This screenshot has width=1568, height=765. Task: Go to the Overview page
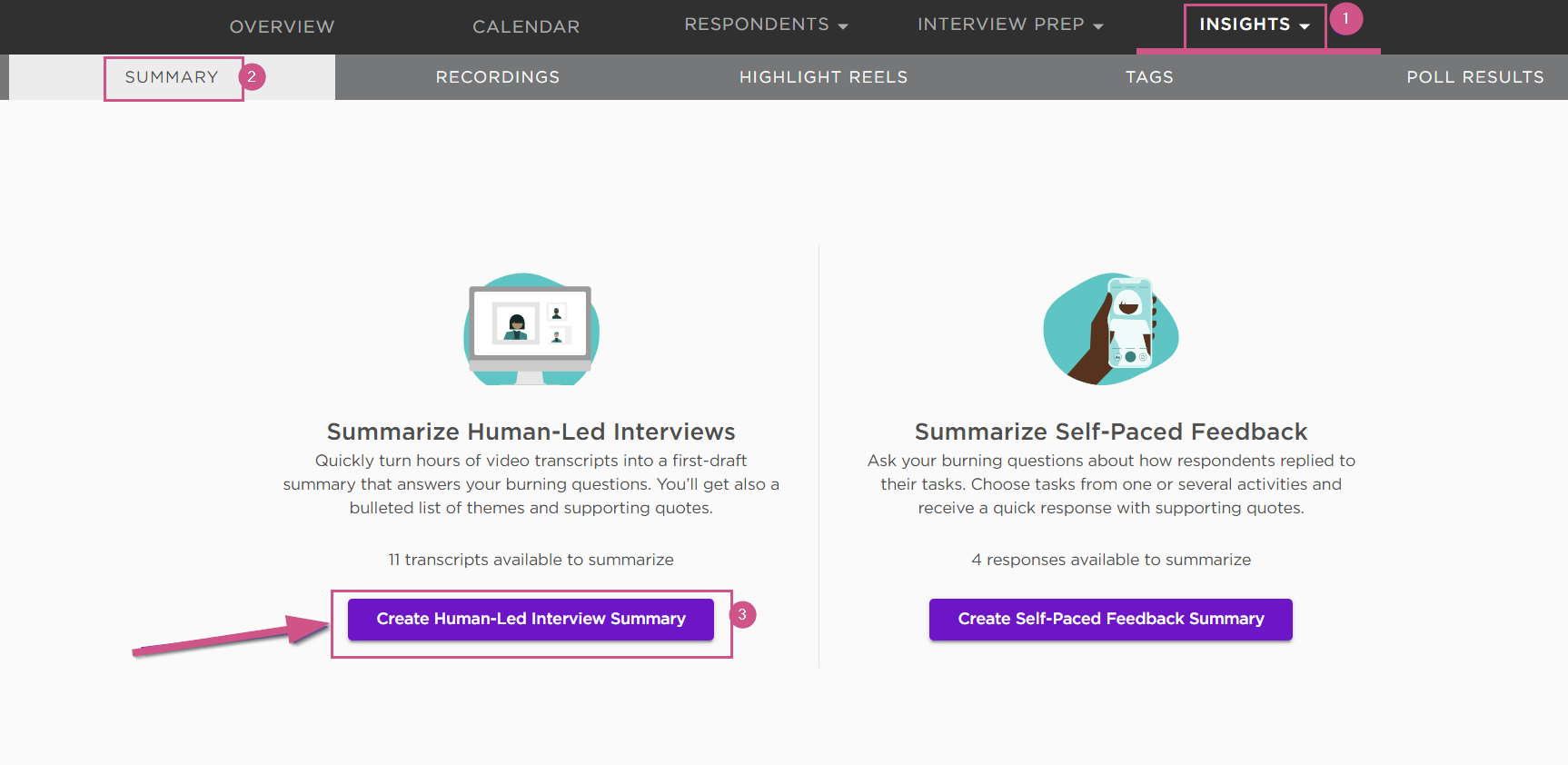(x=282, y=27)
